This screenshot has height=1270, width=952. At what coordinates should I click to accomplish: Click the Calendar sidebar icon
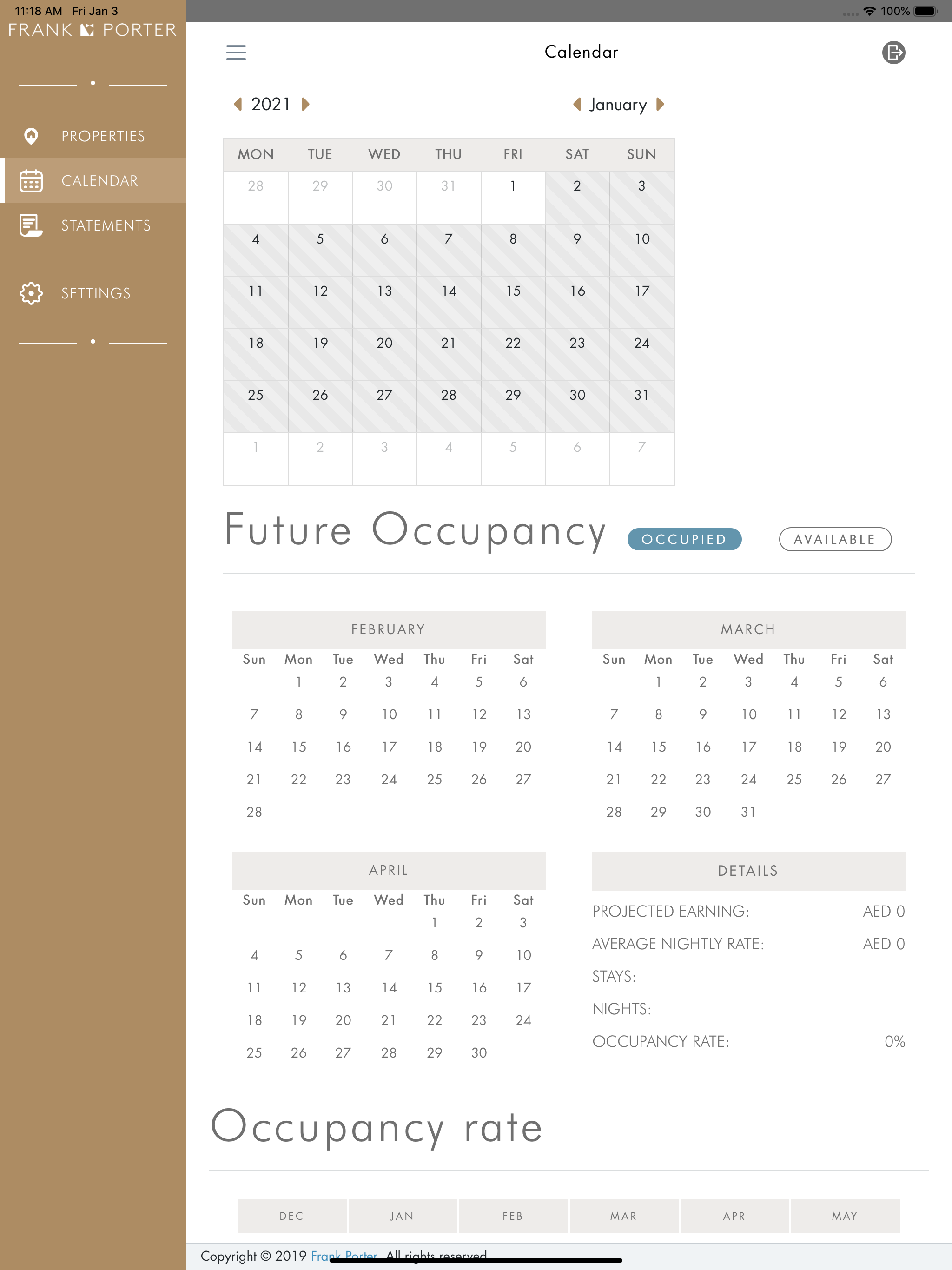tap(31, 181)
